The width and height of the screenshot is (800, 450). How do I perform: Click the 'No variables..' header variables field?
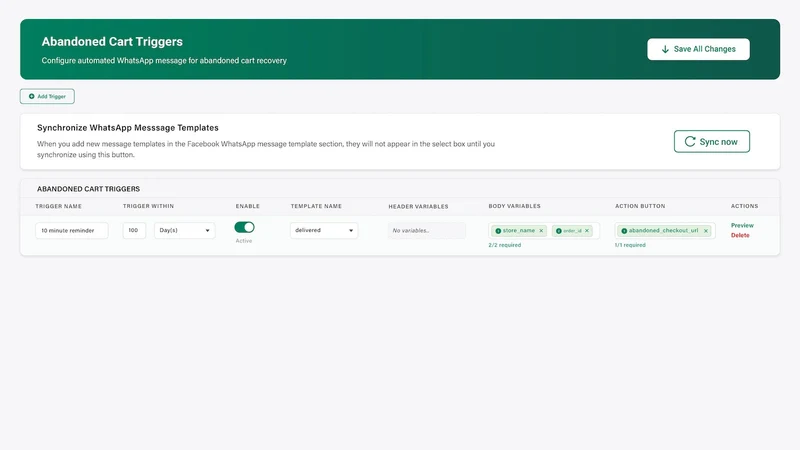[427, 231]
